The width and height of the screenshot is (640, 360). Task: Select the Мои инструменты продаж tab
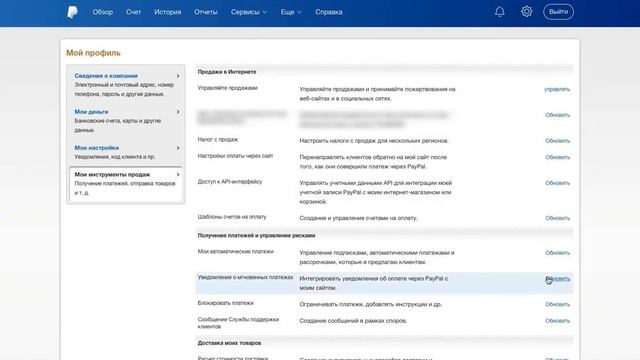pos(126,184)
